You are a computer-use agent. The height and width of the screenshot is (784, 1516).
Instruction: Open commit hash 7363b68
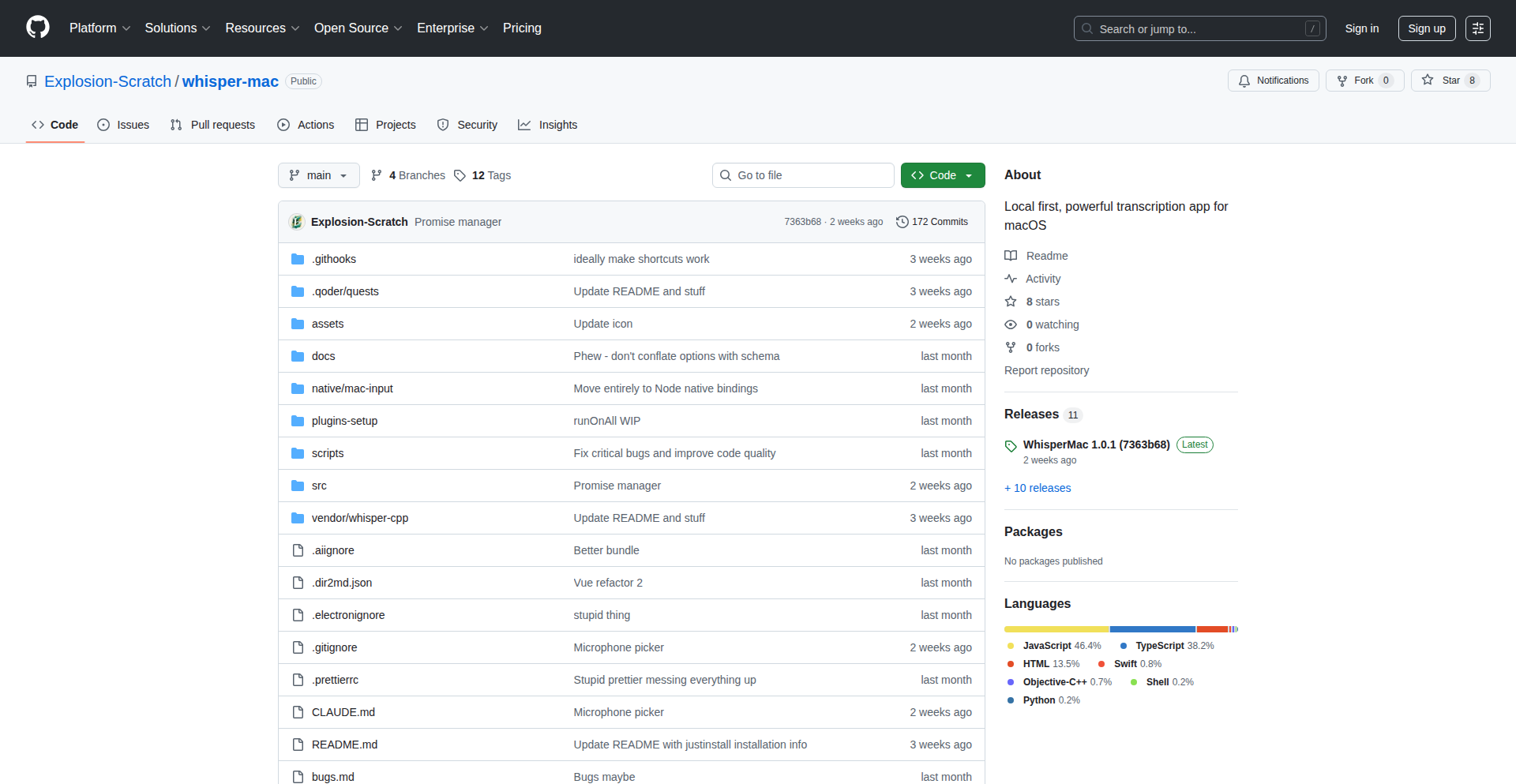coord(802,222)
